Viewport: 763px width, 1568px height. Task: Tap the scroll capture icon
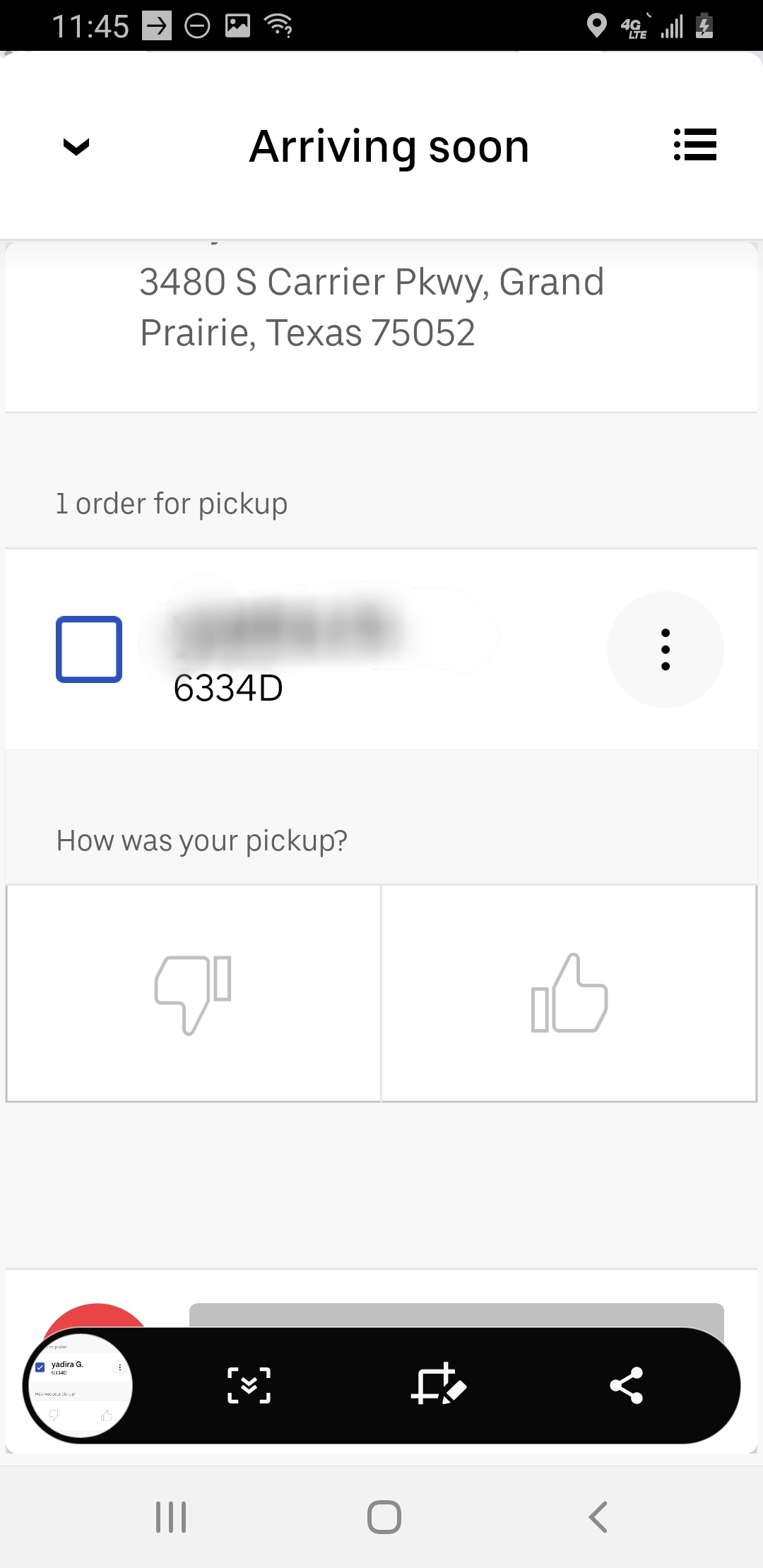pyautogui.click(x=249, y=1385)
